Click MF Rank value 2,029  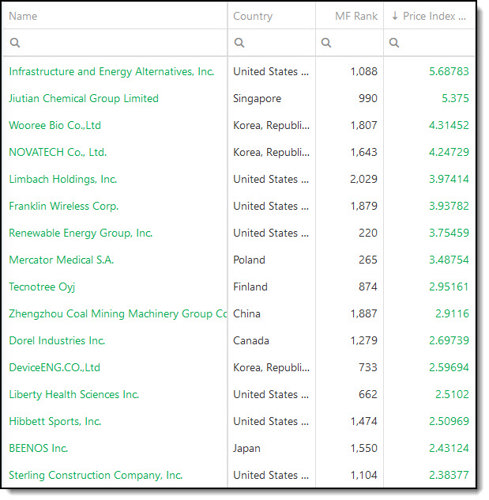click(364, 179)
